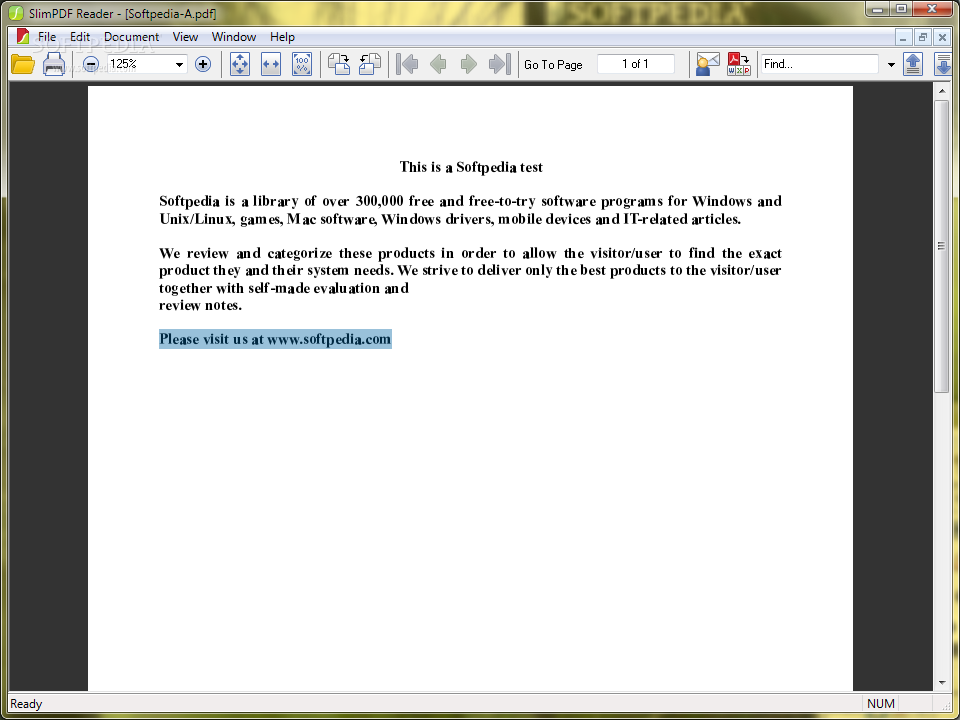Expand the Find options dropdown arrow

pyautogui.click(x=891, y=64)
